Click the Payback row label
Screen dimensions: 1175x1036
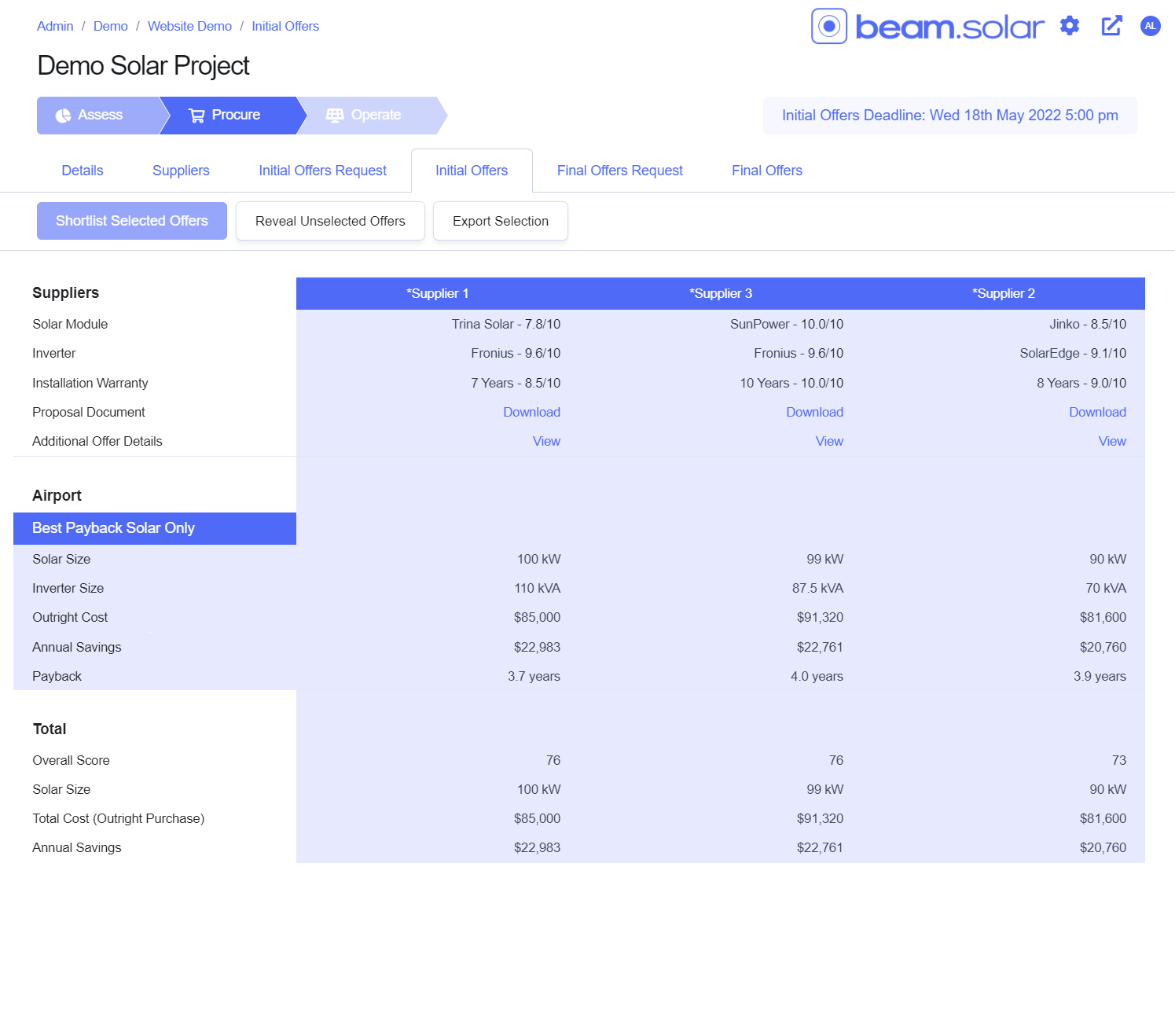(57, 676)
